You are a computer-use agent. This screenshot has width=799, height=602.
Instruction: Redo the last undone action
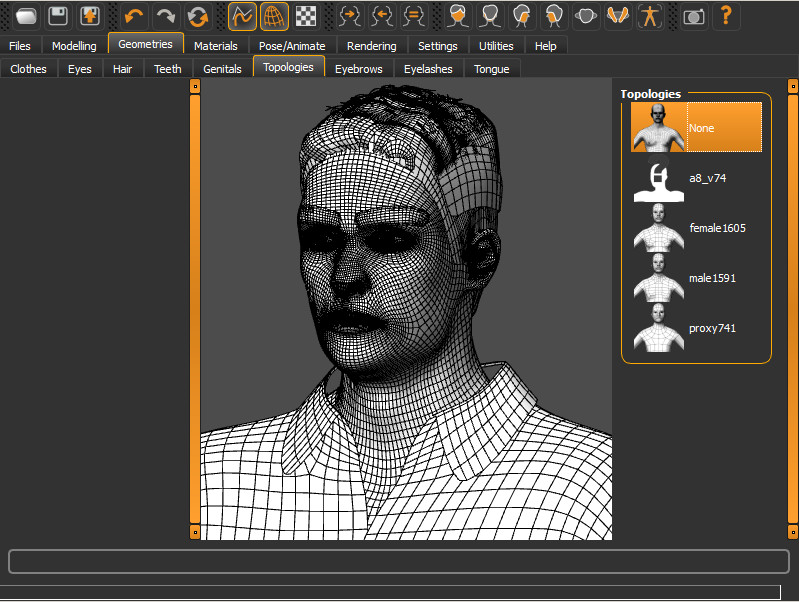click(x=166, y=16)
